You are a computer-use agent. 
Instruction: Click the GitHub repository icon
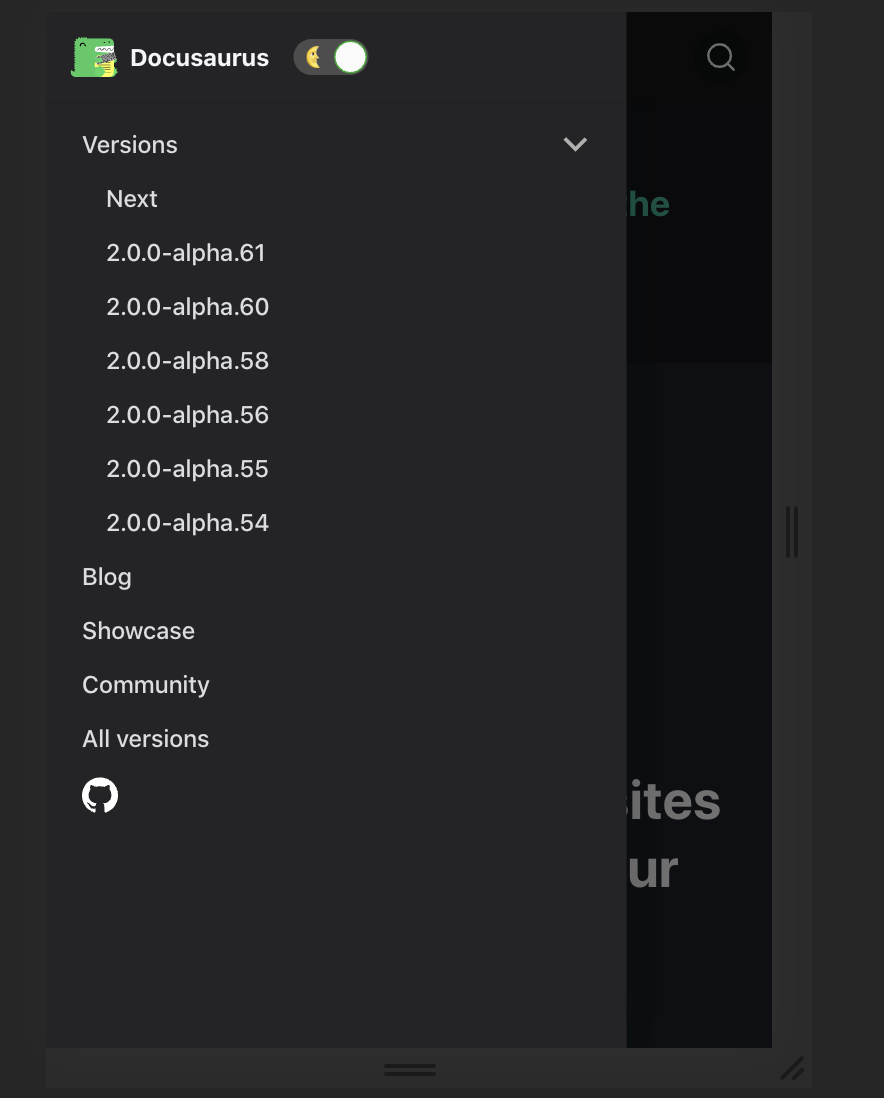[x=100, y=795]
